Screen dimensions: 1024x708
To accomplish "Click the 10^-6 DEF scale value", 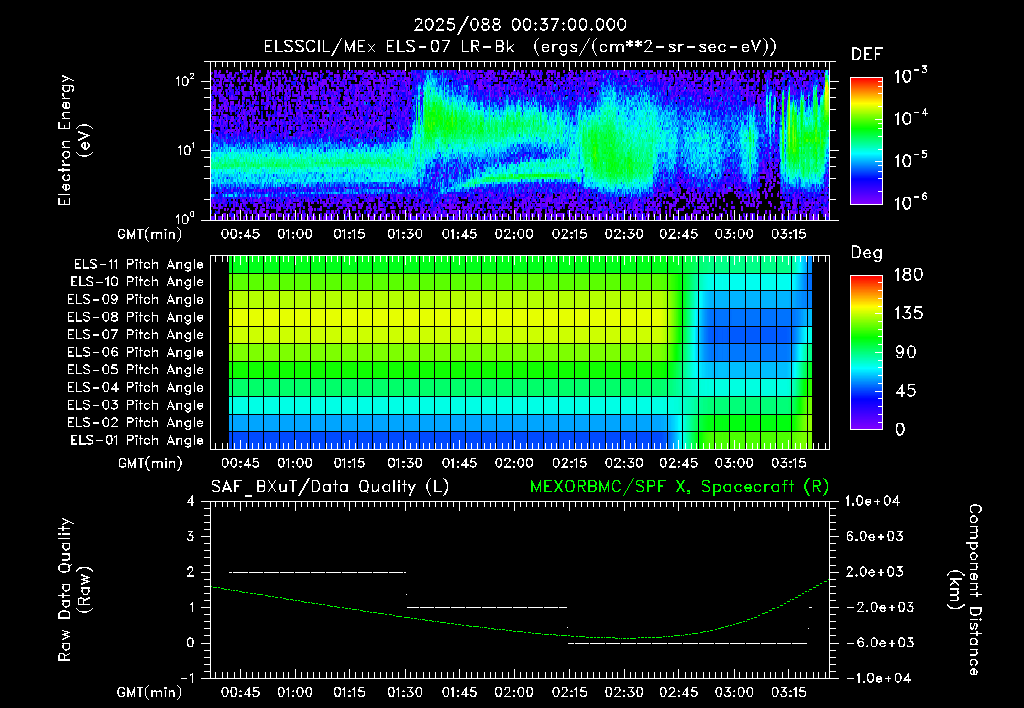I will 910,202.
